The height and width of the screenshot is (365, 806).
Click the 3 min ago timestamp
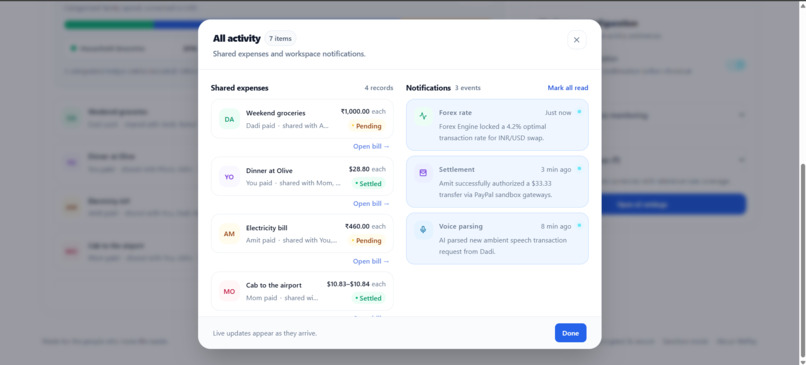[556, 170]
